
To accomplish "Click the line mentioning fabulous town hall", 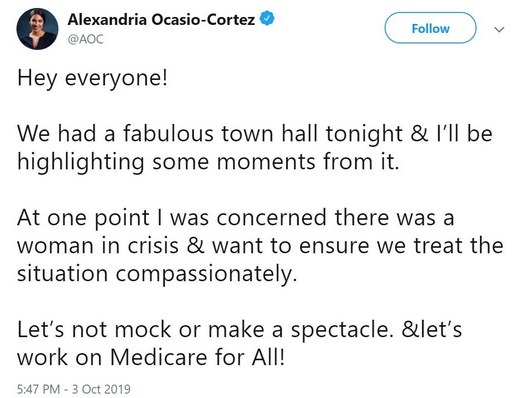I will 255,134.
